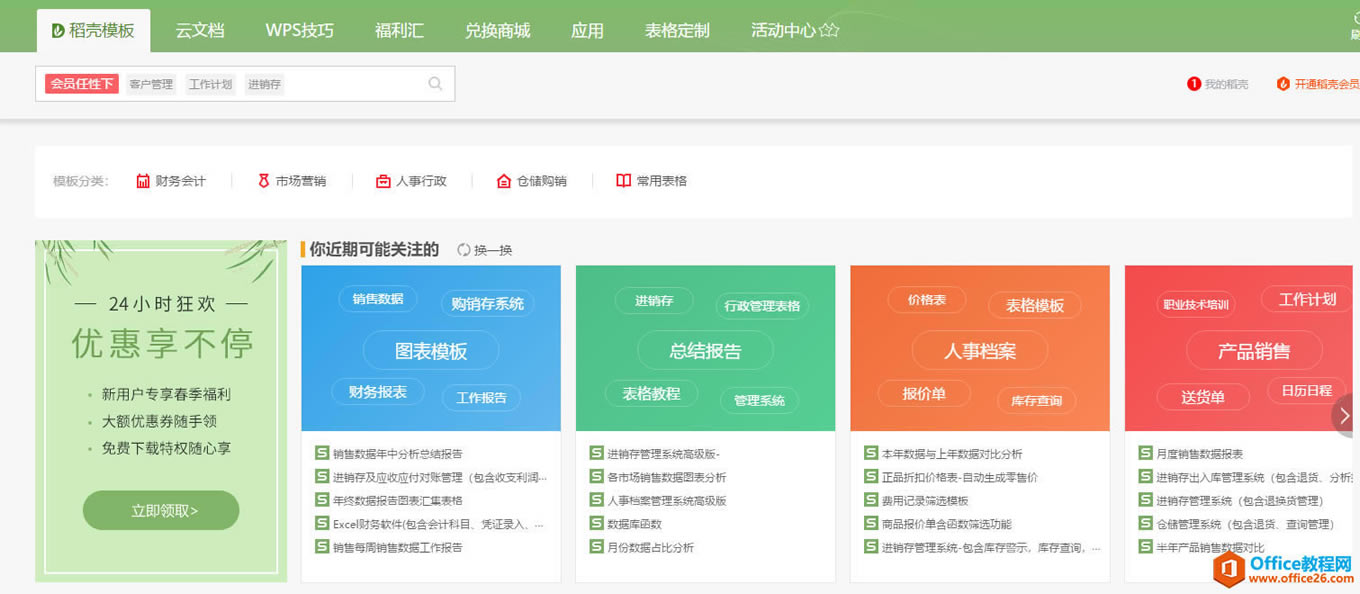Select the 客户管理 search suggestion
The width and height of the screenshot is (1360, 594).
(151, 84)
